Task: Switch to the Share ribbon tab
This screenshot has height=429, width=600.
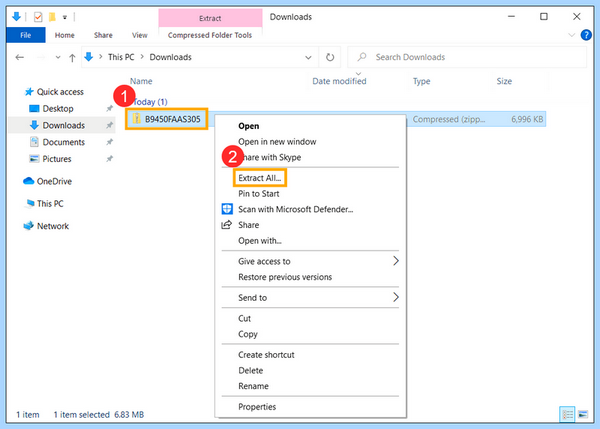Action: pos(103,35)
